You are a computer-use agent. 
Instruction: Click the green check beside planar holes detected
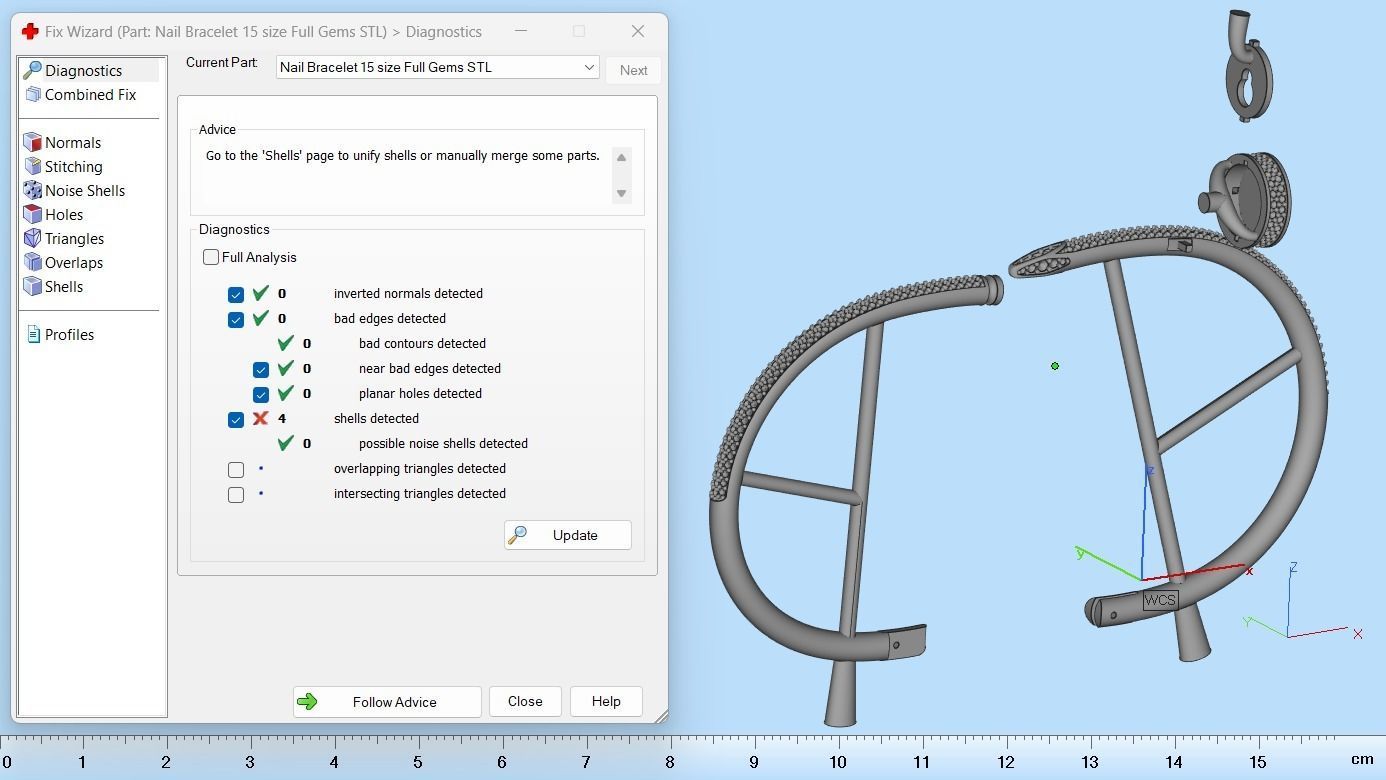click(285, 393)
